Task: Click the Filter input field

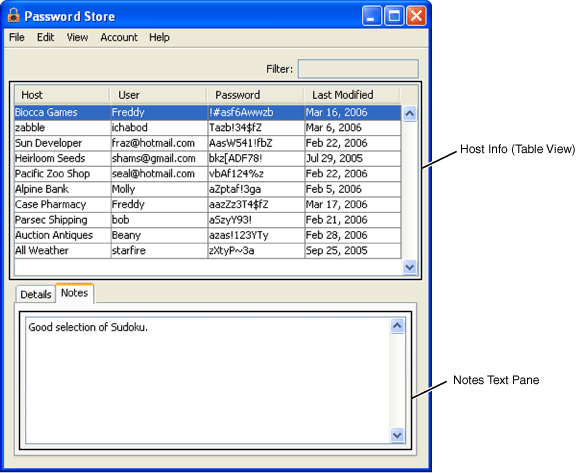Action: click(358, 69)
